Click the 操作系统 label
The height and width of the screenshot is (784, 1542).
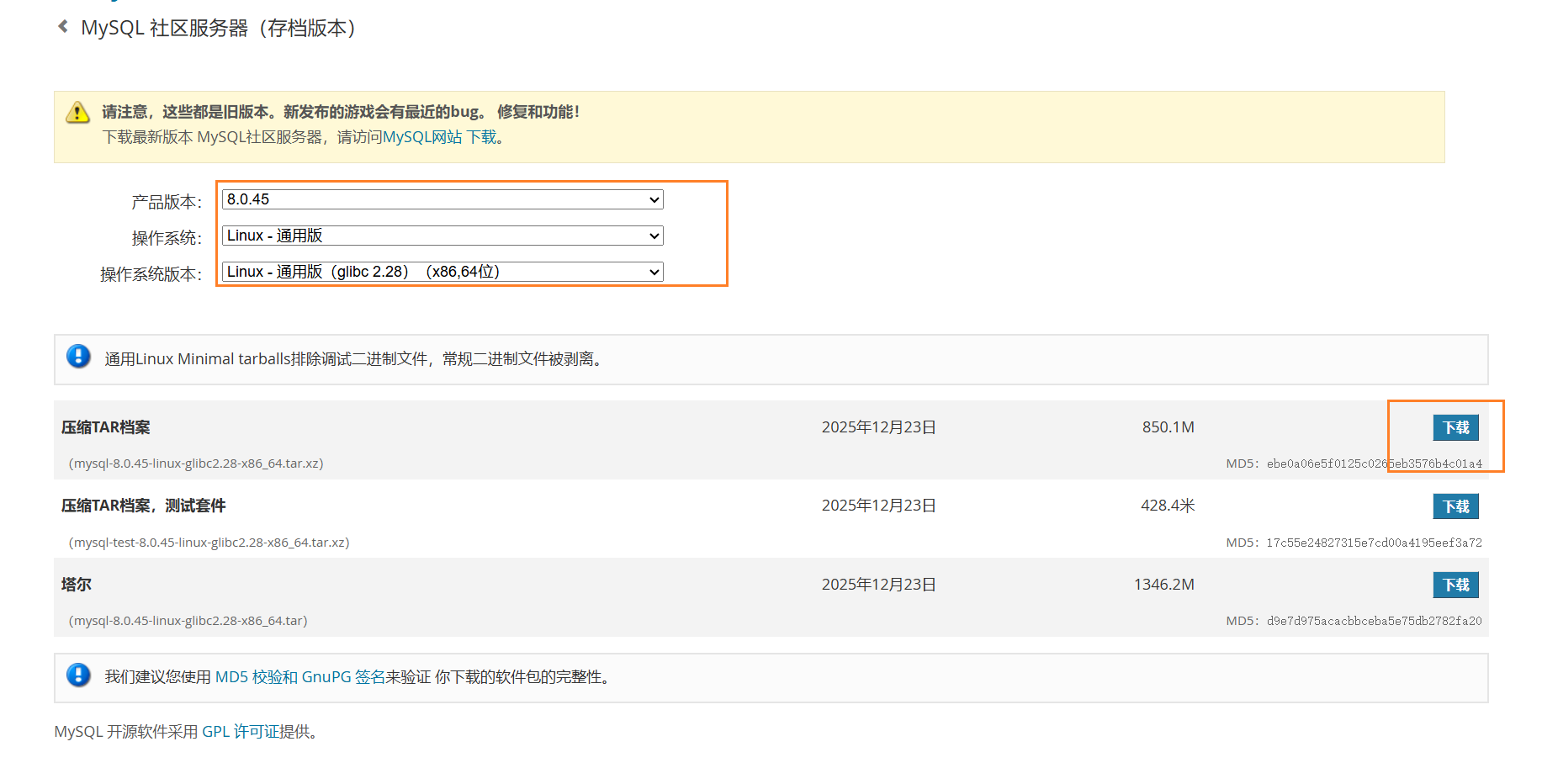pos(167,238)
